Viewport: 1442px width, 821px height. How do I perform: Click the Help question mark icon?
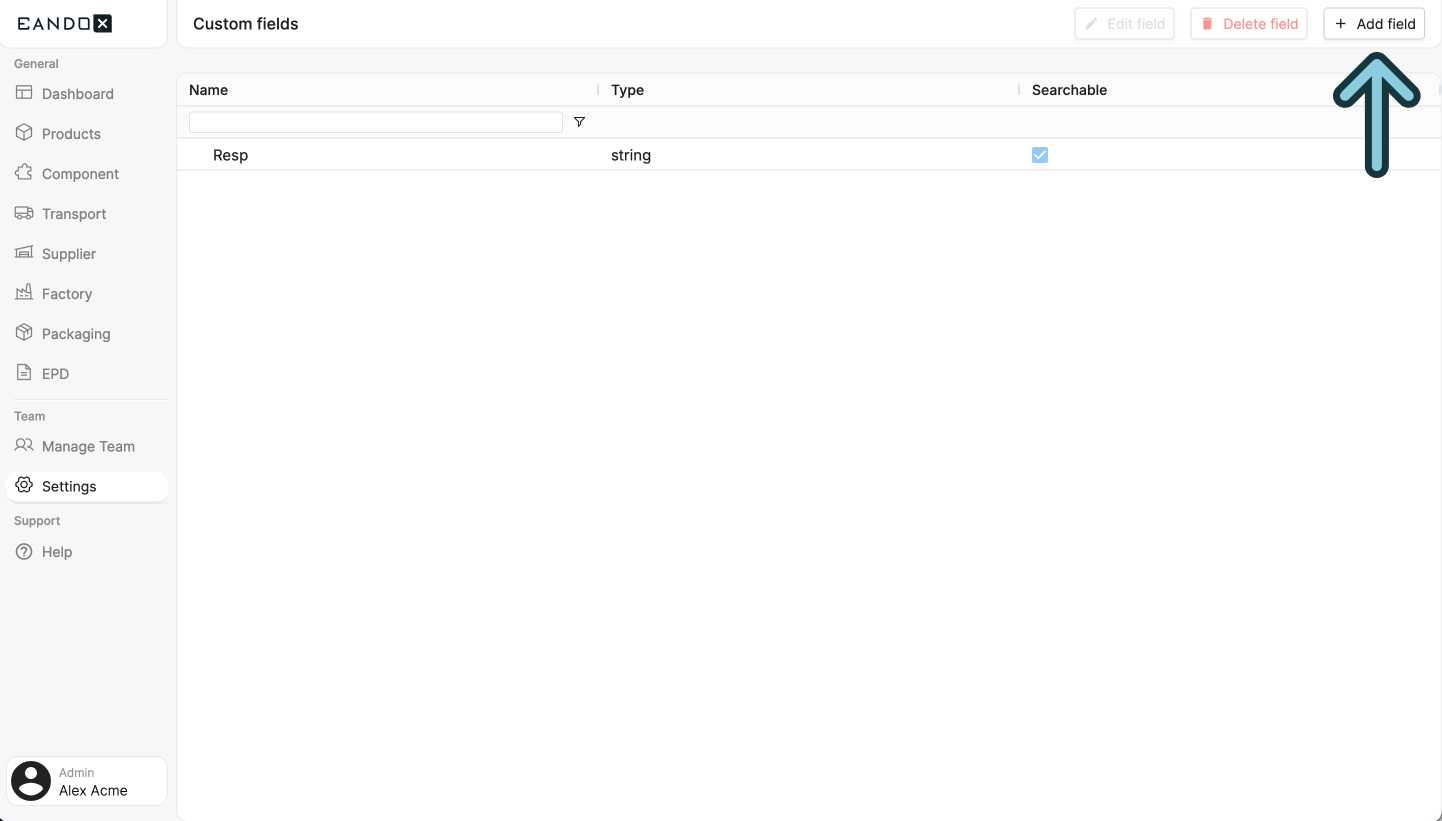(22, 551)
